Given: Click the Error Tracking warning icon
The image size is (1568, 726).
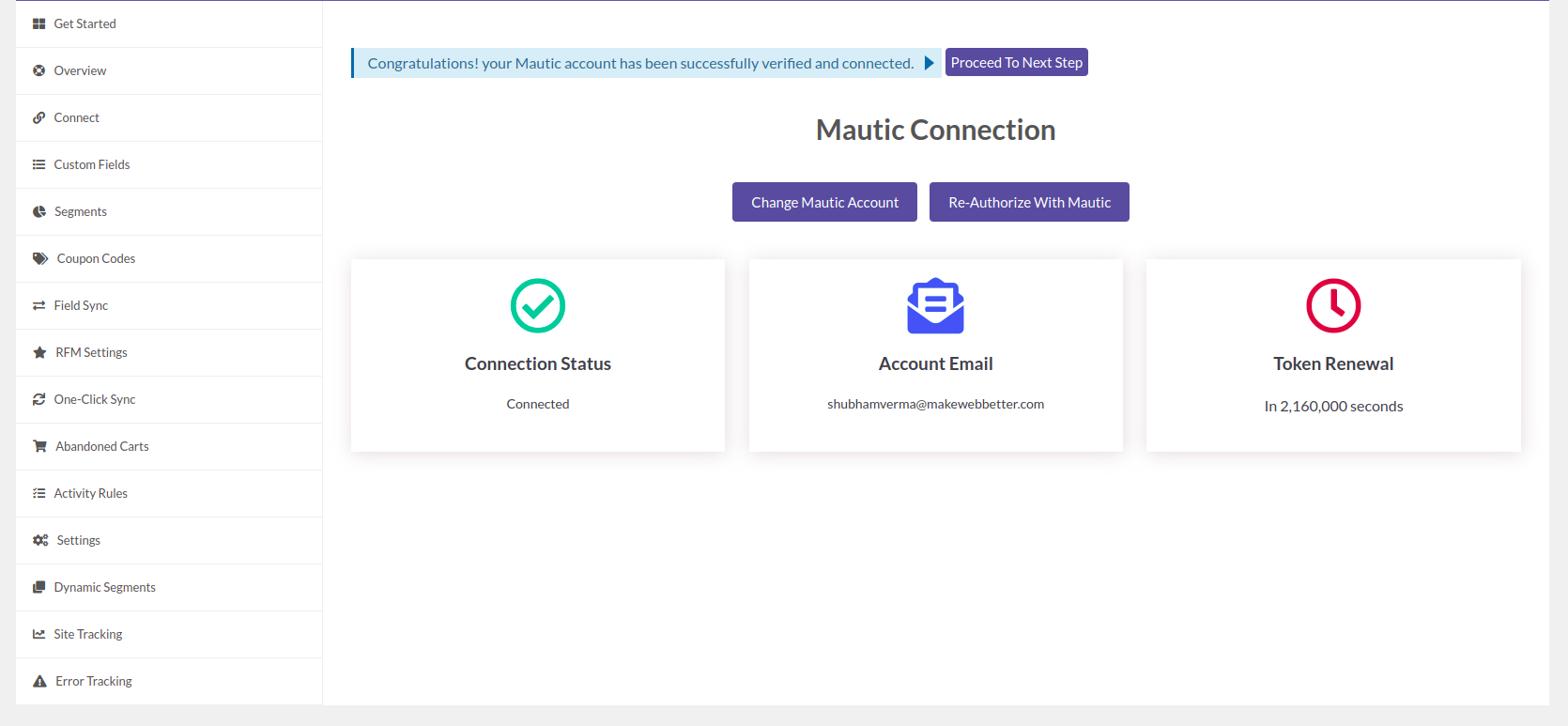Looking at the screenshot, I should pyautogui.click(x=39, y=681).
